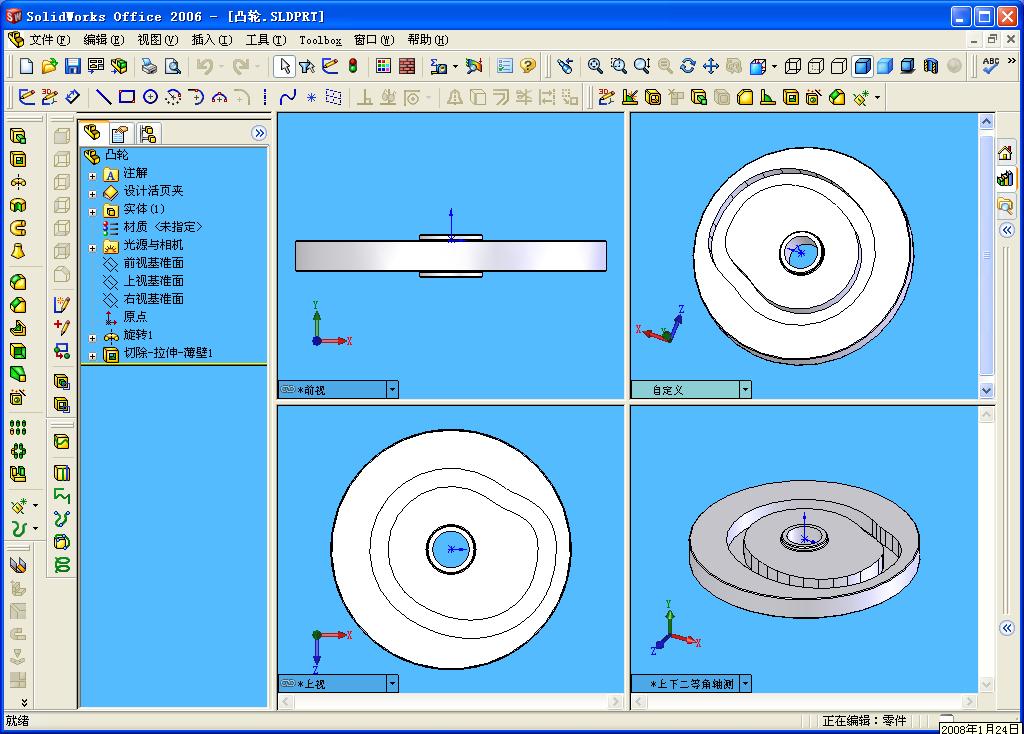Open the Edit Color palette icon
Viewport: 1024px width, 734px height.
[384, 66]
